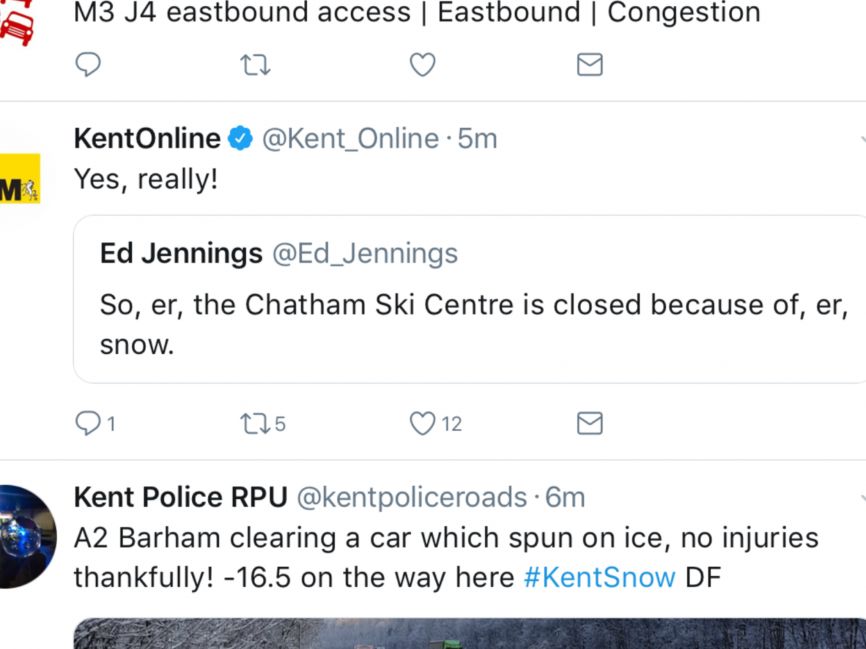View snowy road photo in Kent Police tweet

tap(469, 634)
